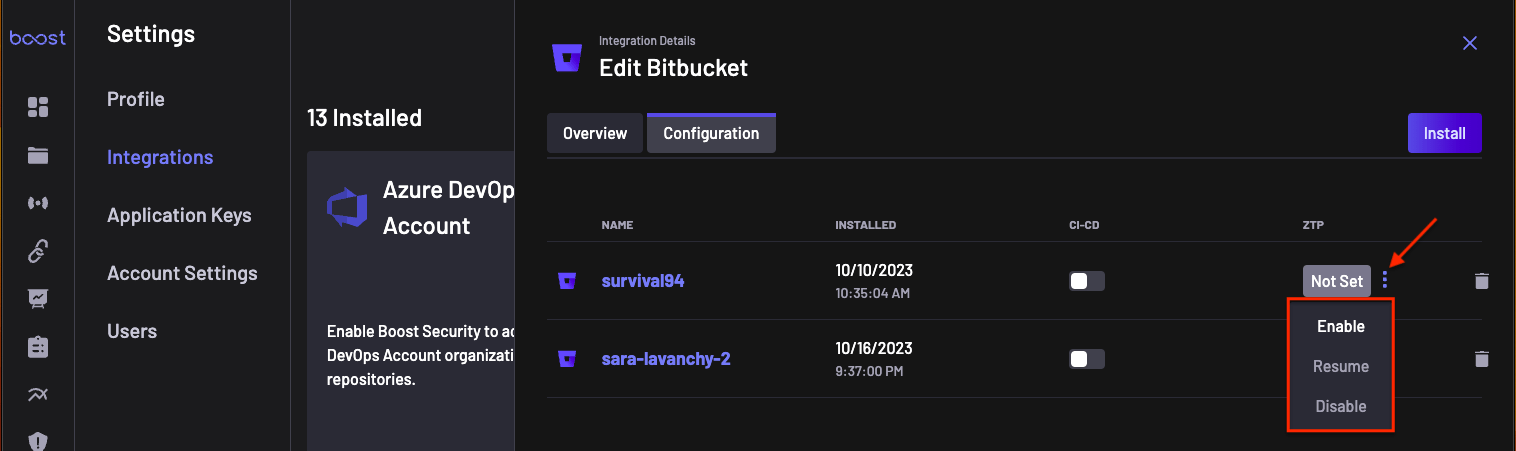Click the broadcast signal icon in sidebar
Screen dimensions: 1516x451
point(38,203)
